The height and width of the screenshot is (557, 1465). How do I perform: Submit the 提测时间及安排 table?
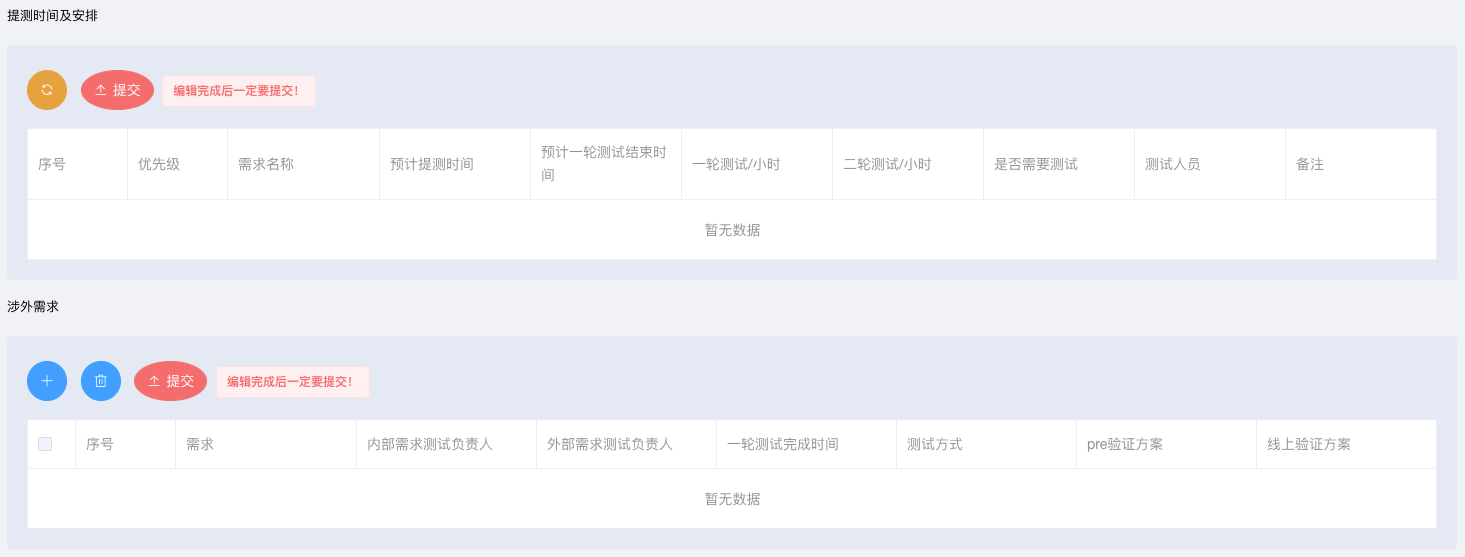tap(117, 90)
